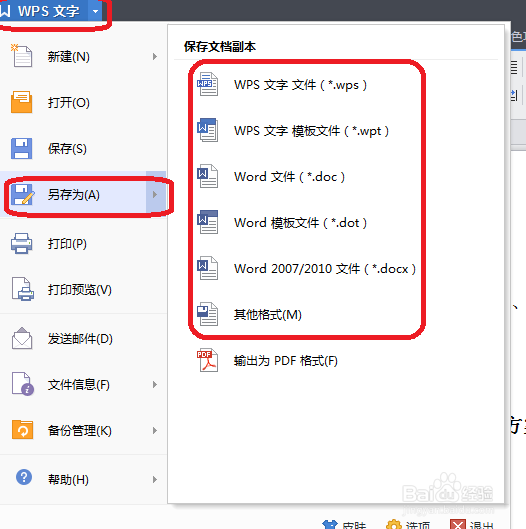Click the PDF export icon
This screenshot has height=529, width=526.
point(207,360)
